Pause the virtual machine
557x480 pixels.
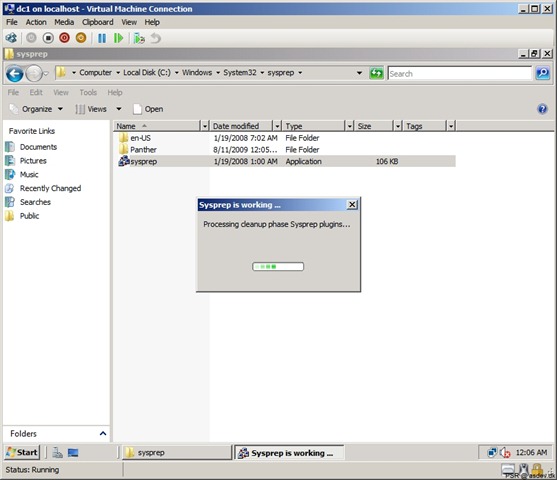[102, 38]
